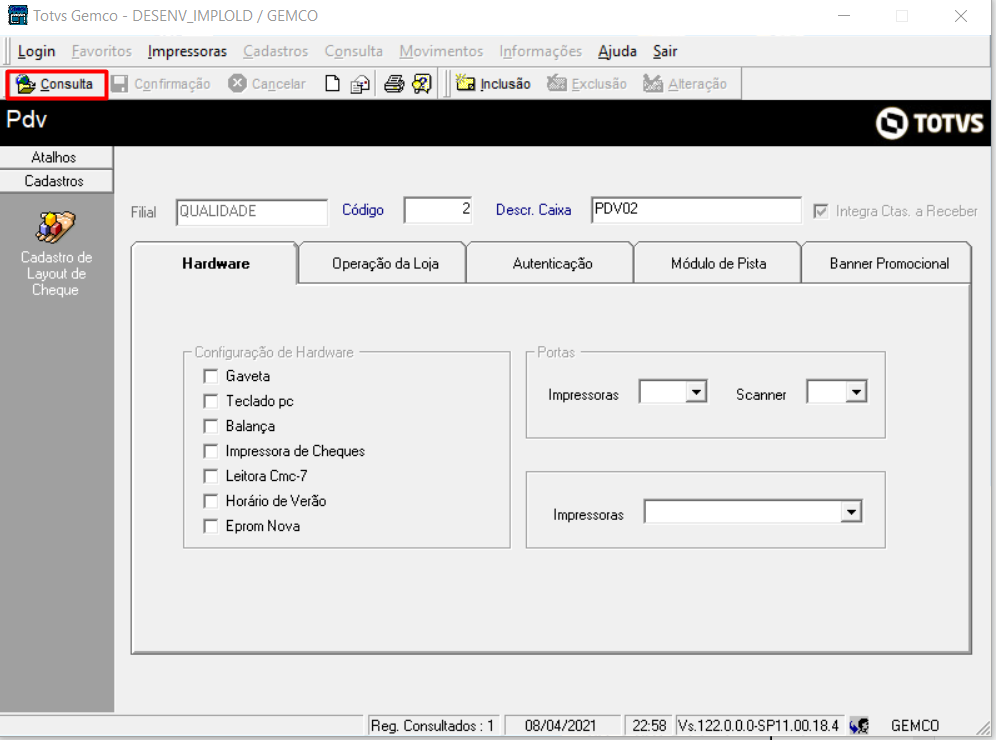
Task: Check the Leitora Cmc-7 checkbox
Action: [210, 476]
